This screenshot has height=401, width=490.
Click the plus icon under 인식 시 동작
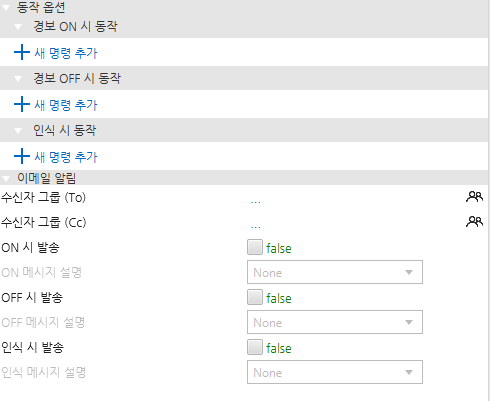click(x=22, y=156)
